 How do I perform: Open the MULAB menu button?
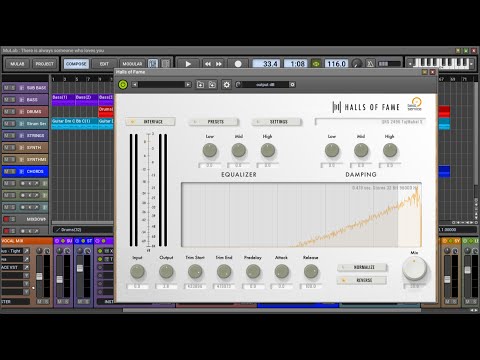click(17, 64)
